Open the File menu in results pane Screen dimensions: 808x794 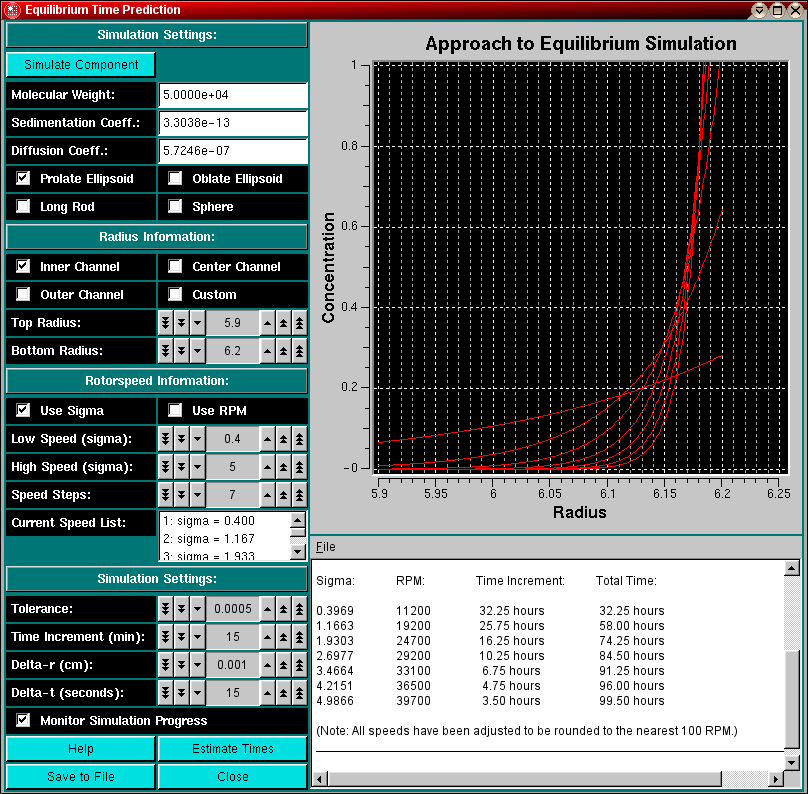click(x=326, y=547)
